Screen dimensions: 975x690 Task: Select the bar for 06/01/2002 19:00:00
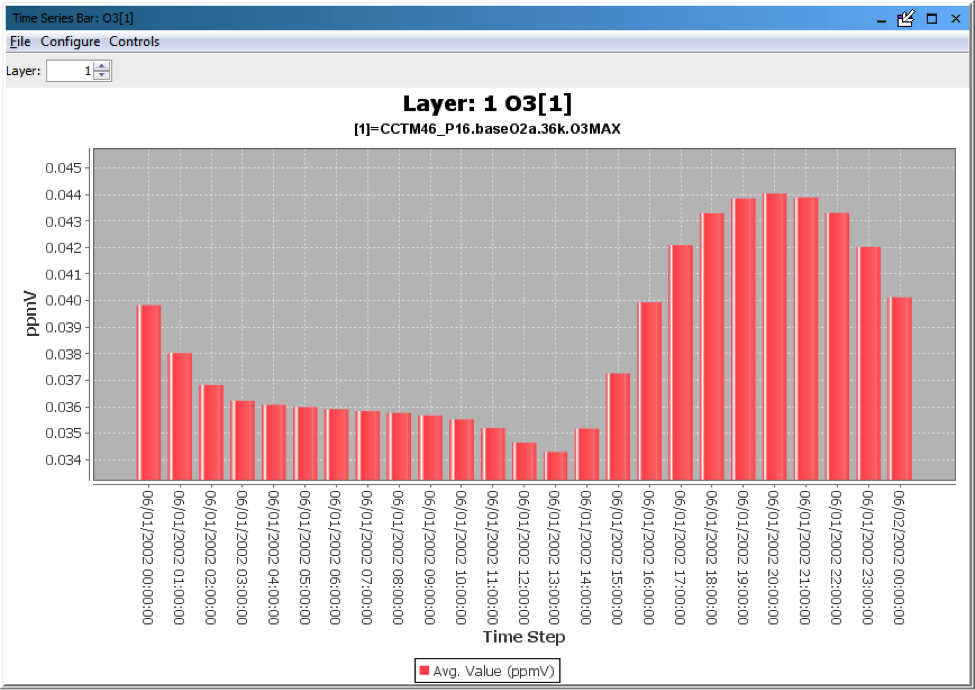[x=744, y=339]
